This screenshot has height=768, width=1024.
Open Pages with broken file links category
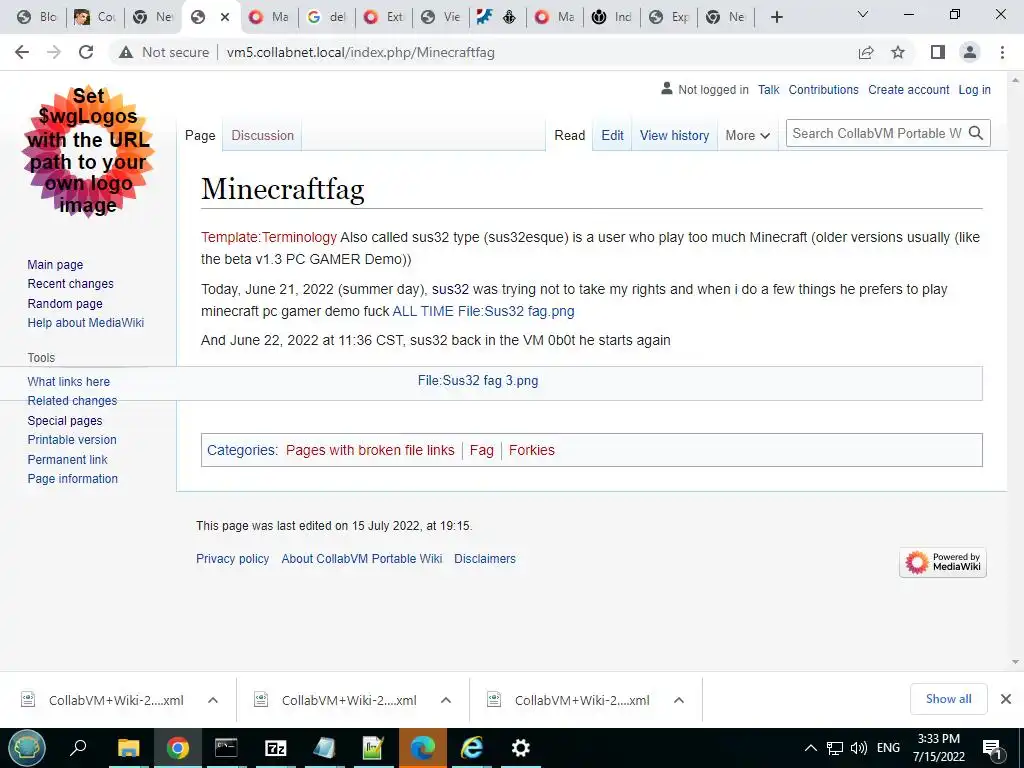coord(370,450)
